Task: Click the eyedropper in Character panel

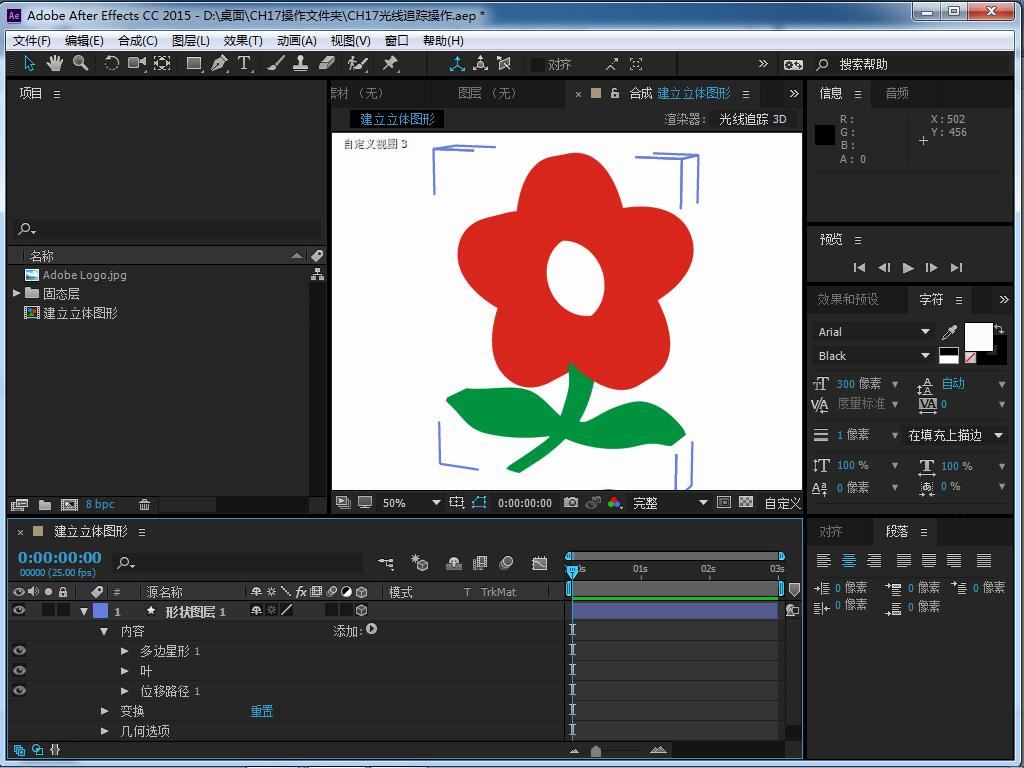Action: click(x=949, y=332)
